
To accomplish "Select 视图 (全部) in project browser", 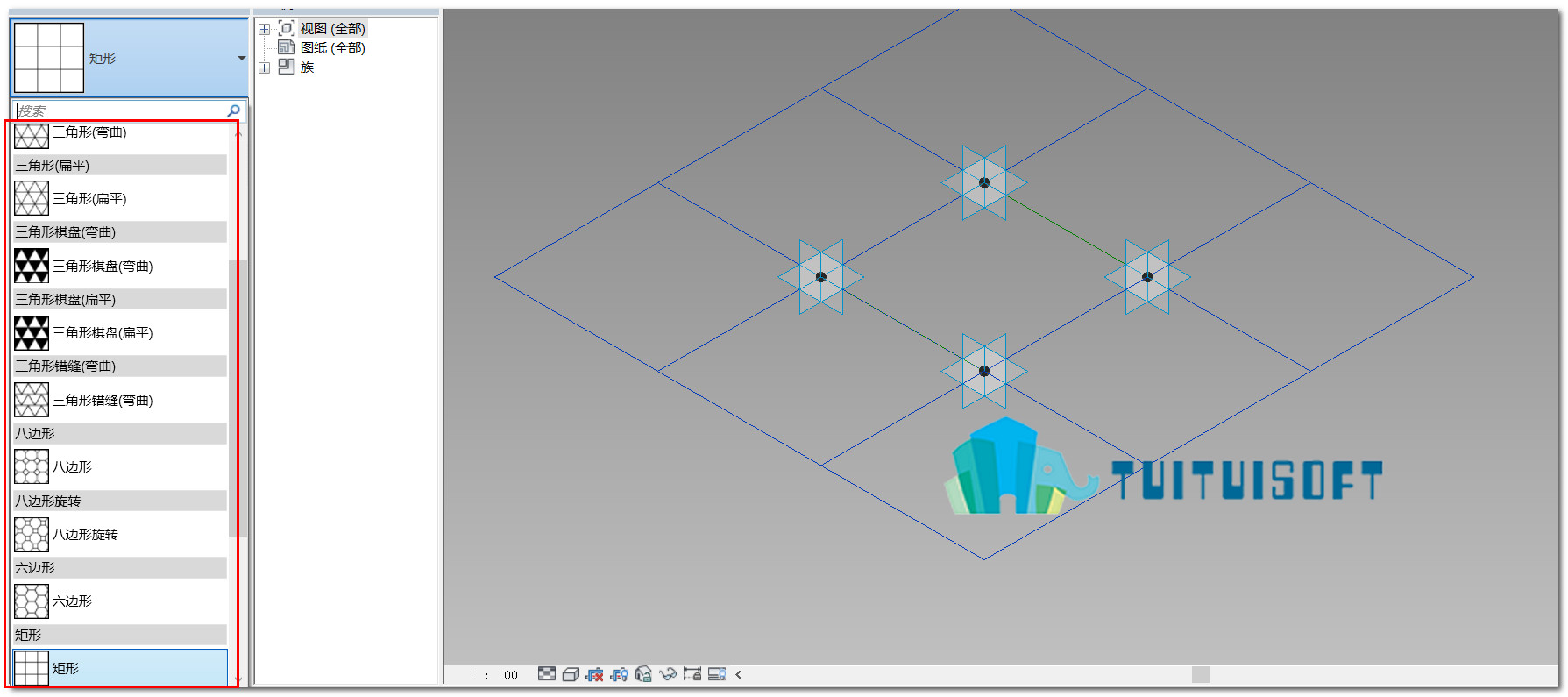I will click(332, 29).
